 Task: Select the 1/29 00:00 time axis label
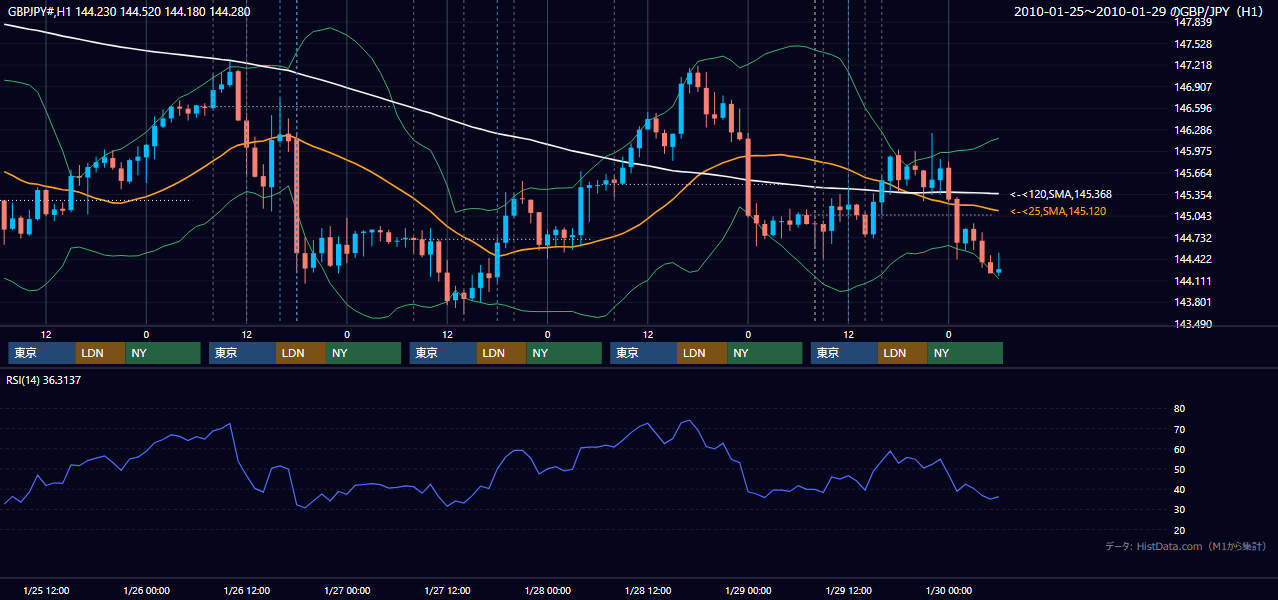click(748, 590)
